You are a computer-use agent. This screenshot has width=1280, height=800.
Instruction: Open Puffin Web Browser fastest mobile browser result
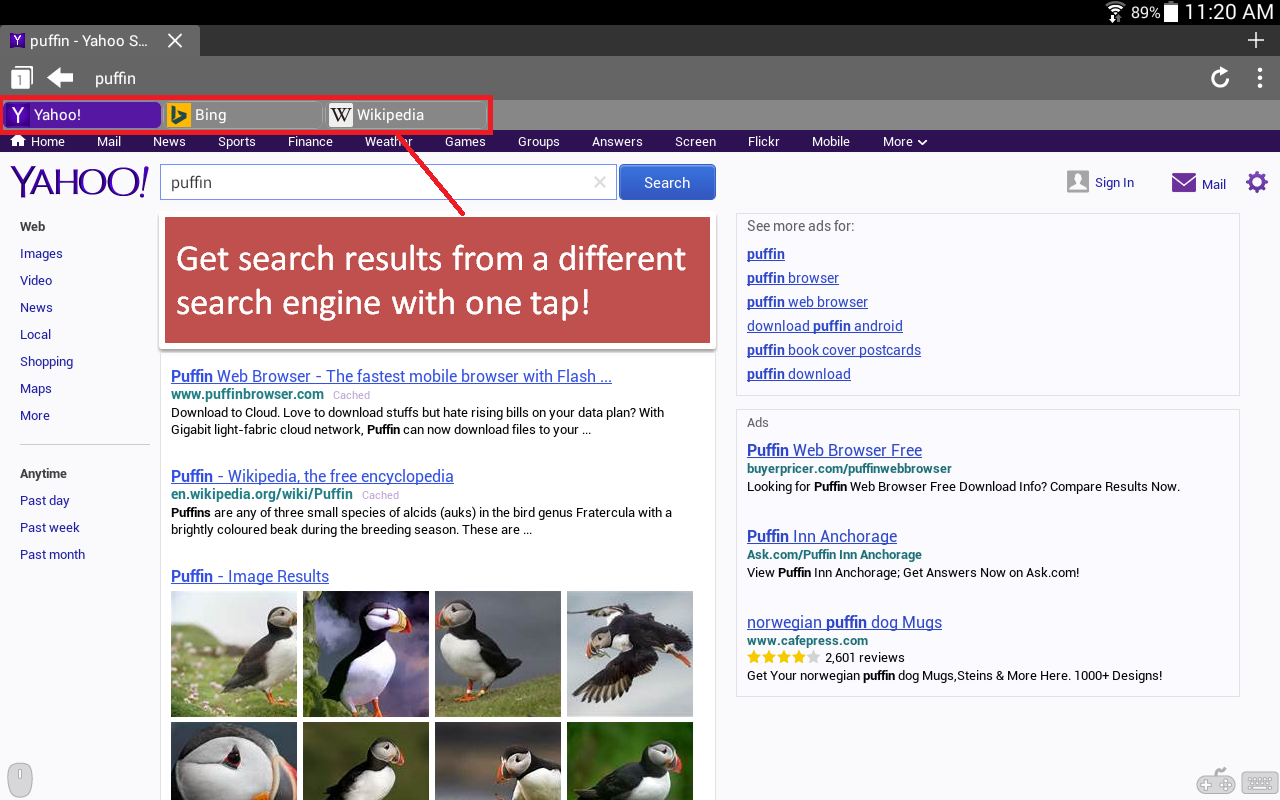[x=391, y=377]
